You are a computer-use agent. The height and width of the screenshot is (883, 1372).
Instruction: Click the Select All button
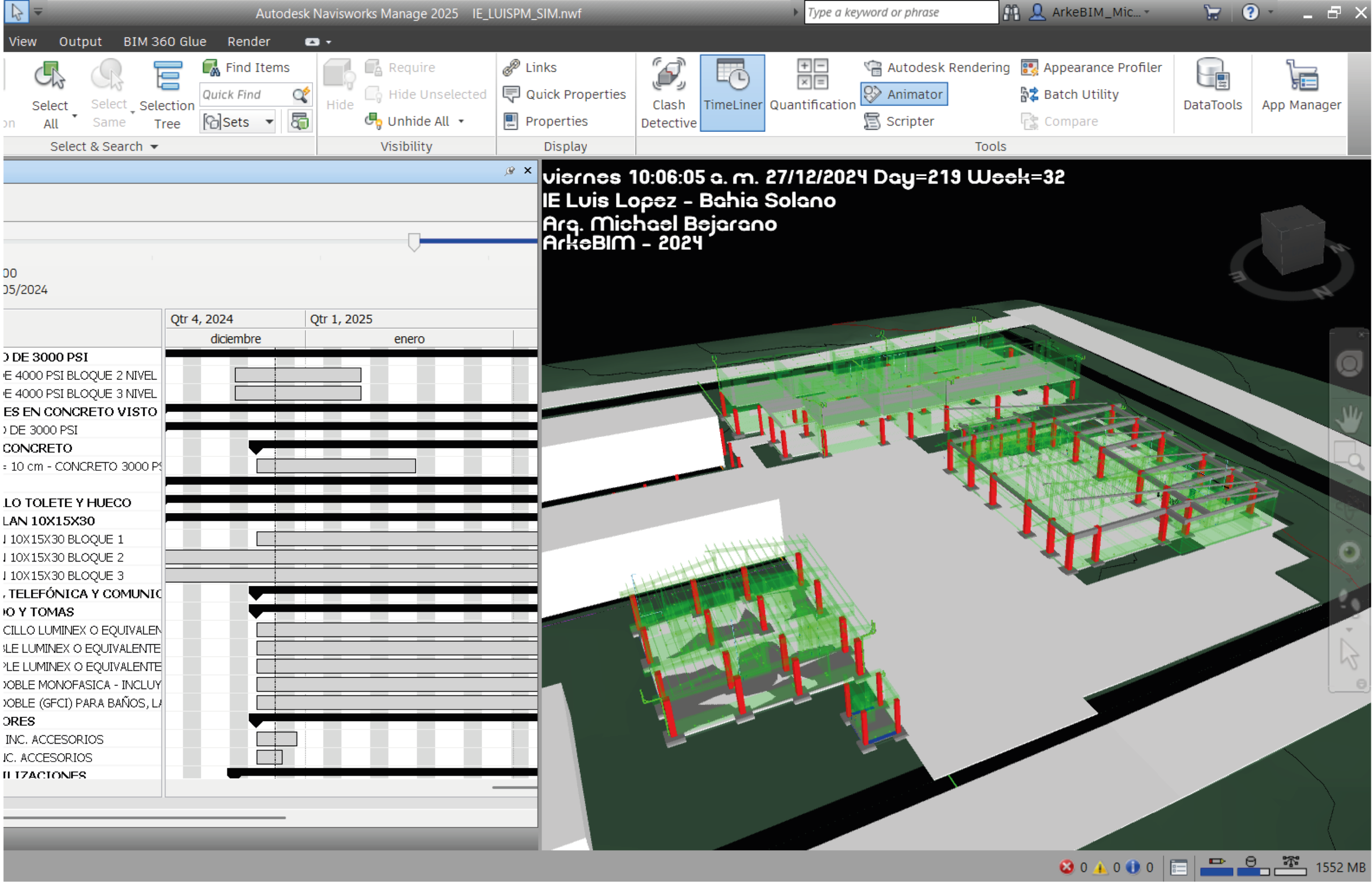coord(50,94)
